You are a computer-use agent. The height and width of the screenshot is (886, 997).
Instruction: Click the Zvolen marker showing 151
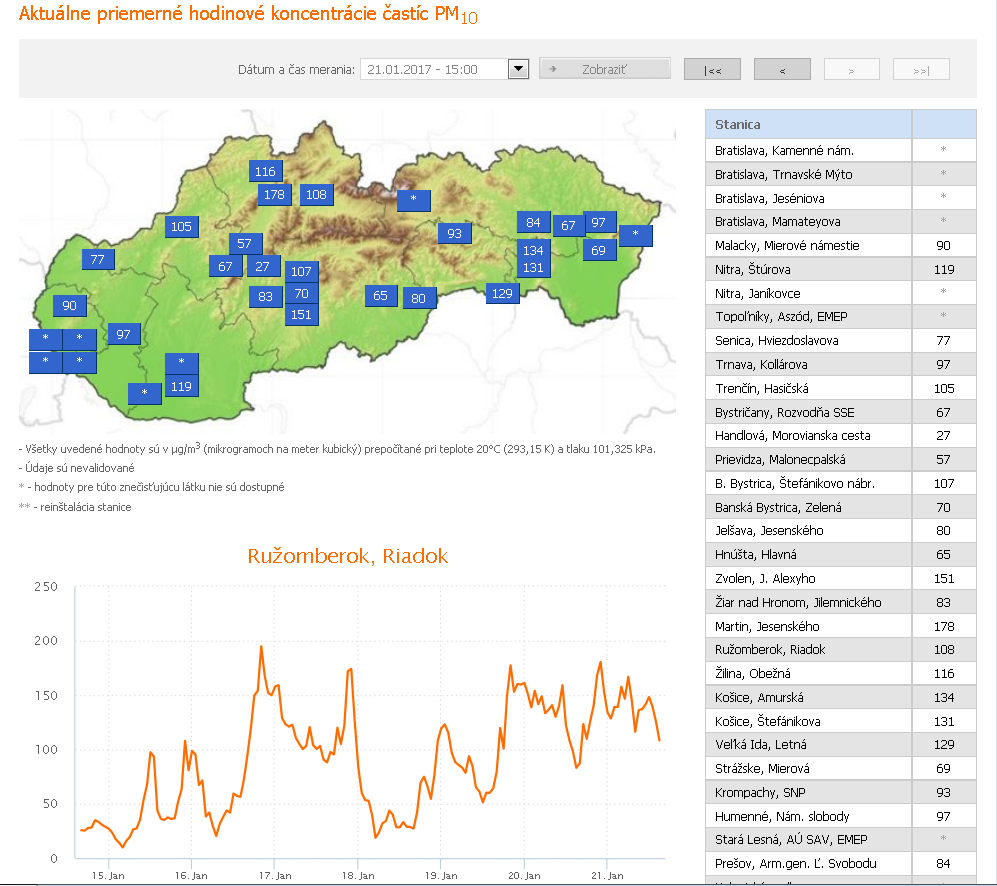point(302,314)
